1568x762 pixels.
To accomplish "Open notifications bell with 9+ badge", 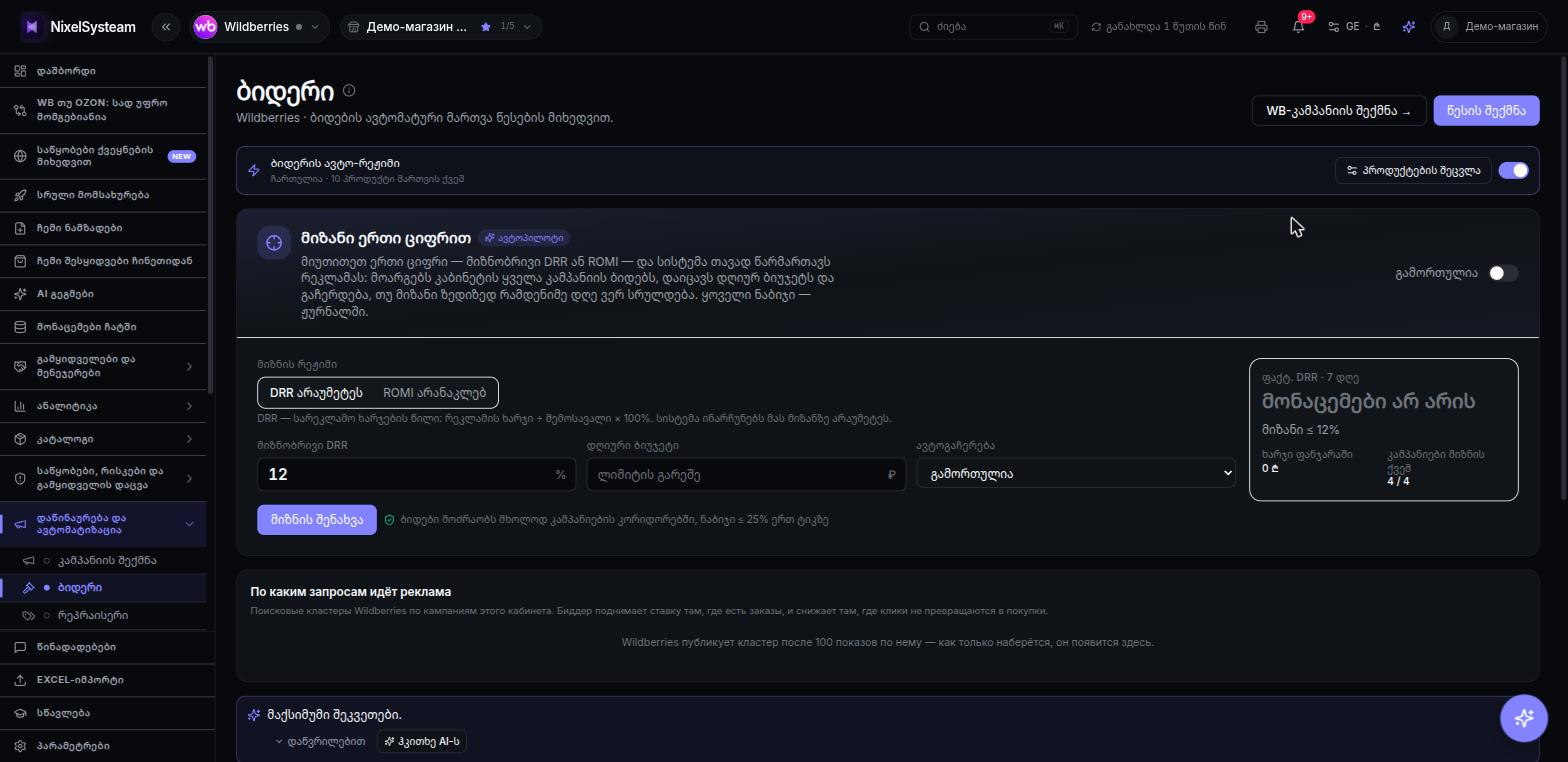I will (x=1298, y=27).
